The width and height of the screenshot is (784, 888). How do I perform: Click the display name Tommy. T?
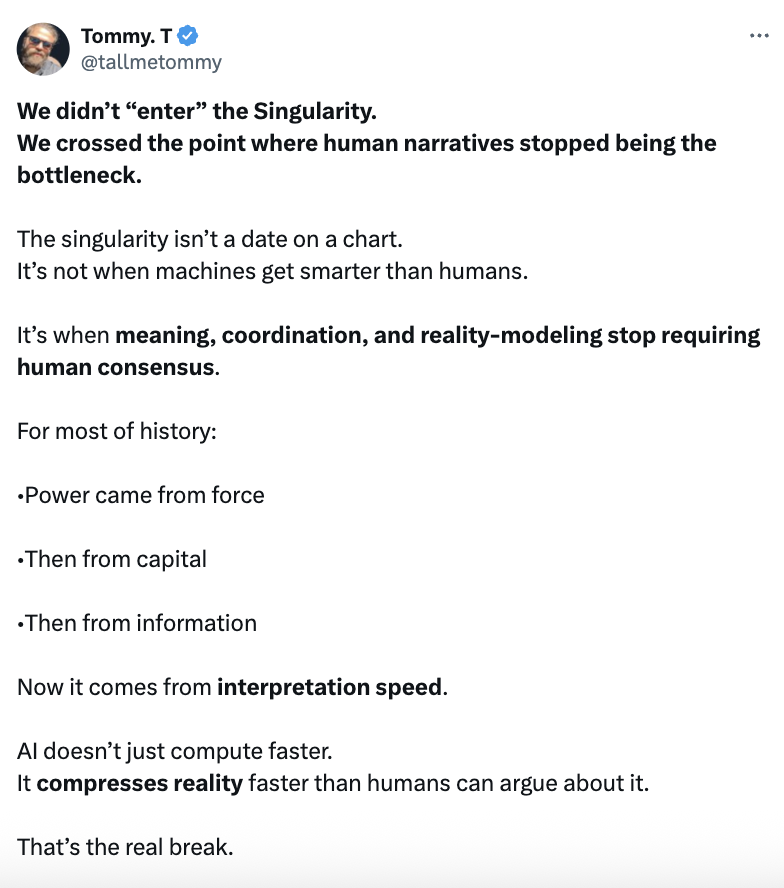coord(125,37)
